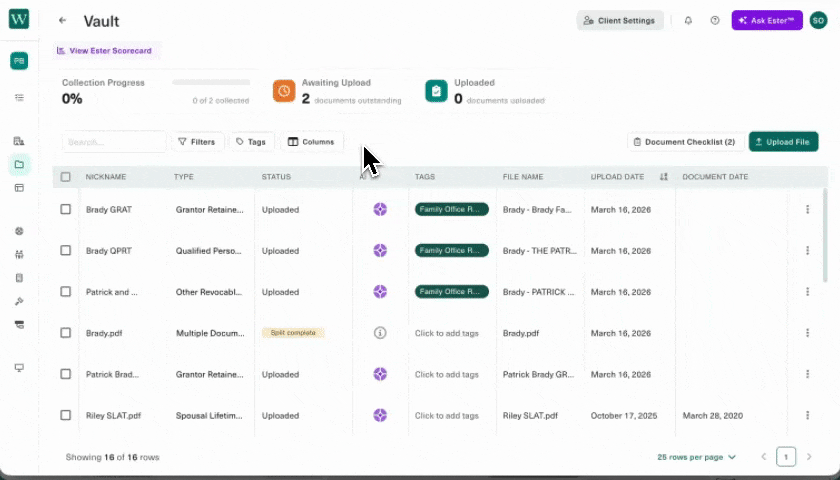Toggle the select-all header checkbox
840x480 pixels.
click(66, 177)
